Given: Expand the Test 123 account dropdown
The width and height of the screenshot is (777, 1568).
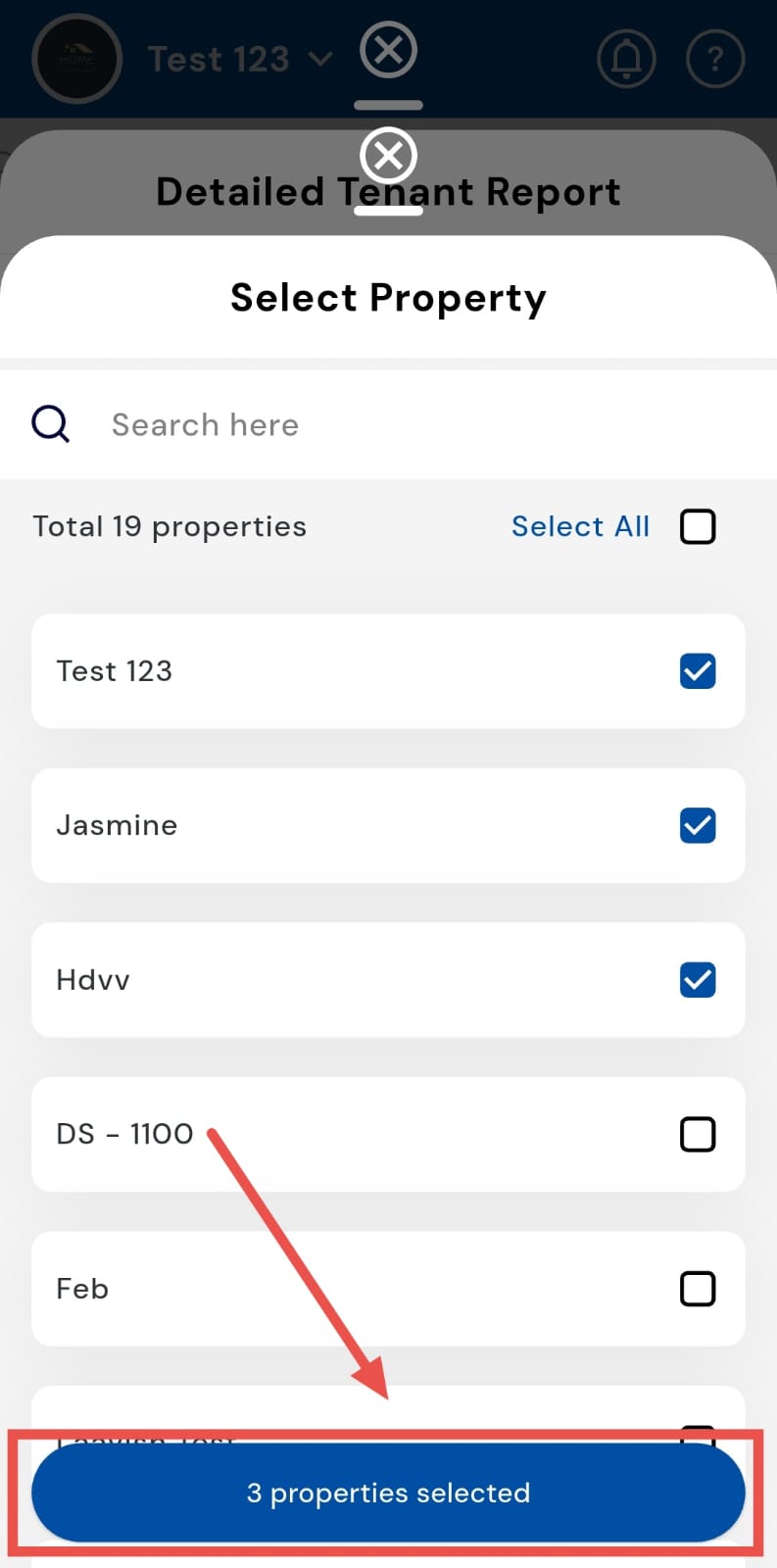Looking at the screenshot, I should point(240,59).
